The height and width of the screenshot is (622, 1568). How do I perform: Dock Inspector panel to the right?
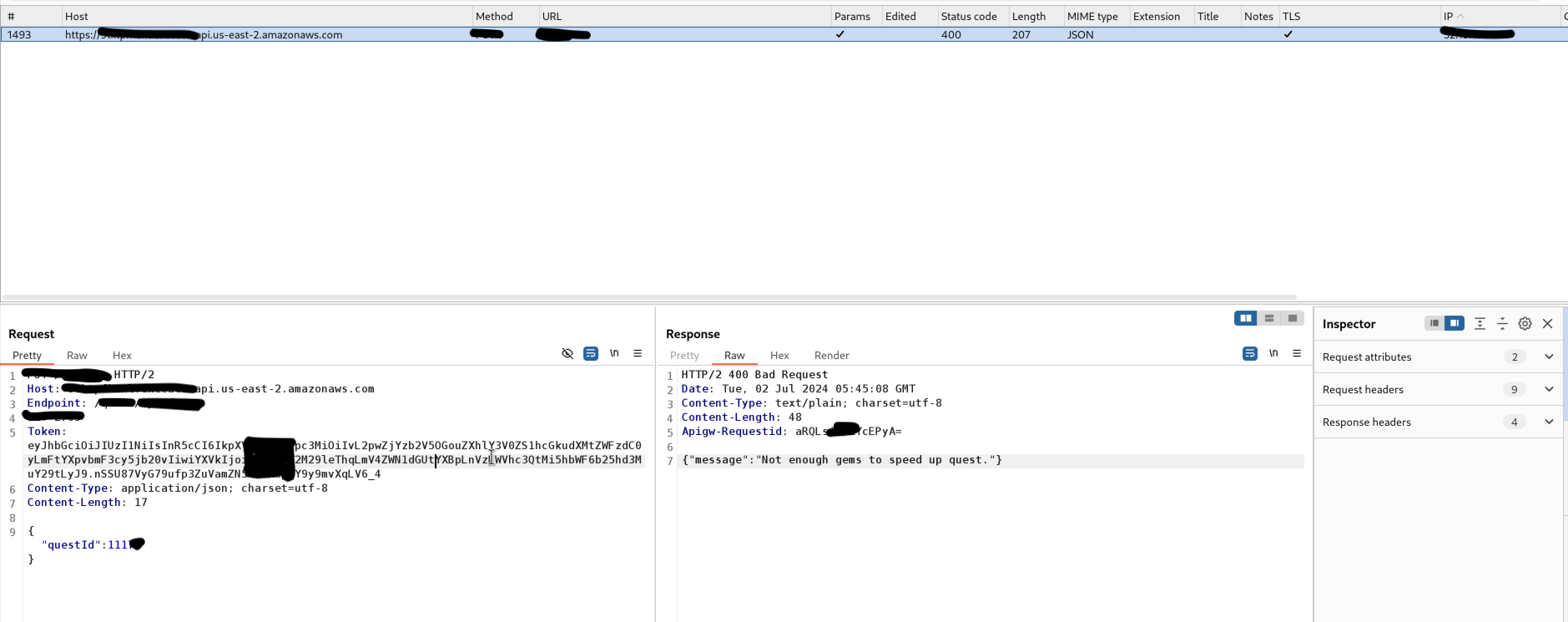[x=1455, y=323]
